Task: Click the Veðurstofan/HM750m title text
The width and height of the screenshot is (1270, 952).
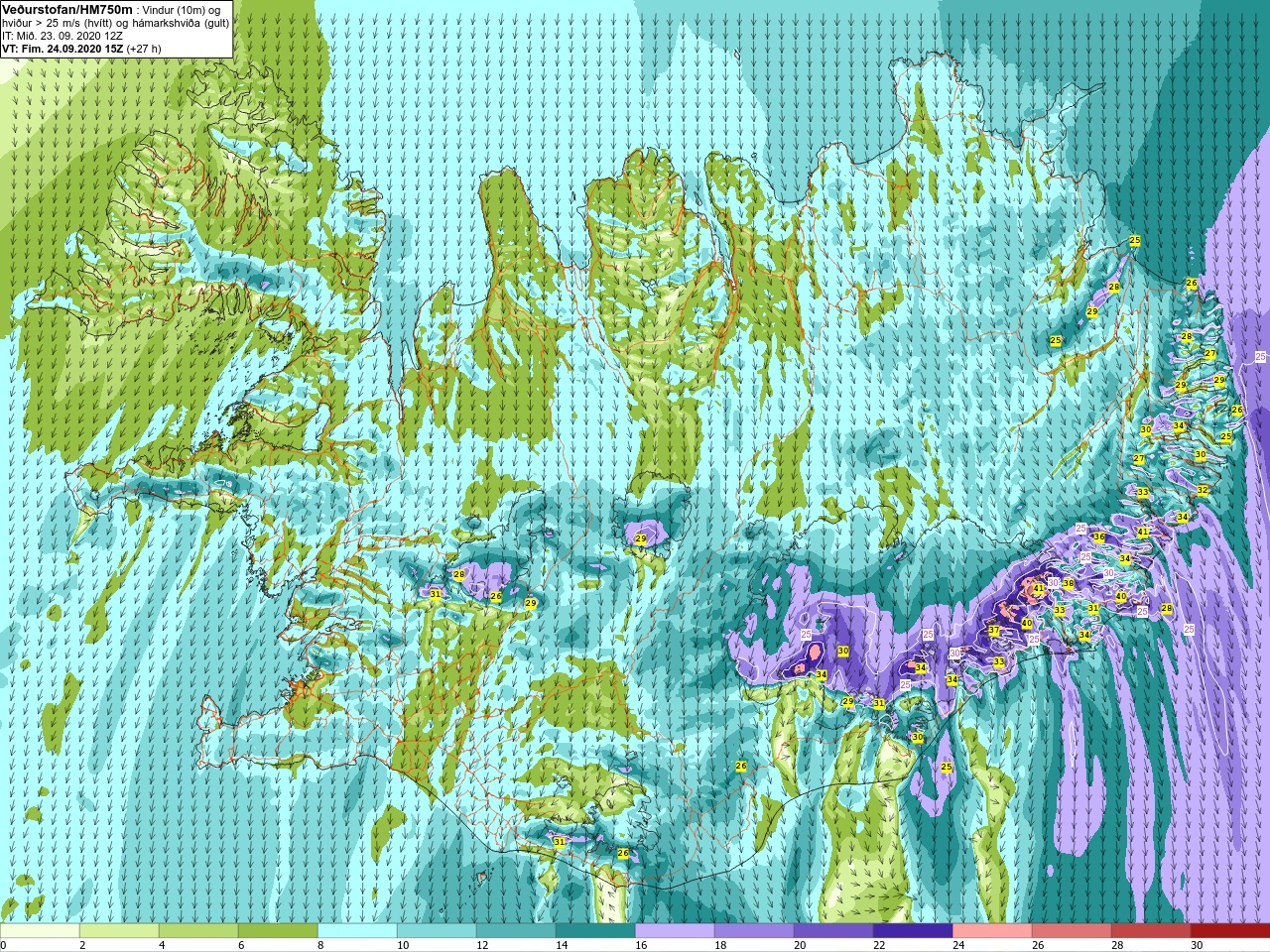Action: point(67,9)
